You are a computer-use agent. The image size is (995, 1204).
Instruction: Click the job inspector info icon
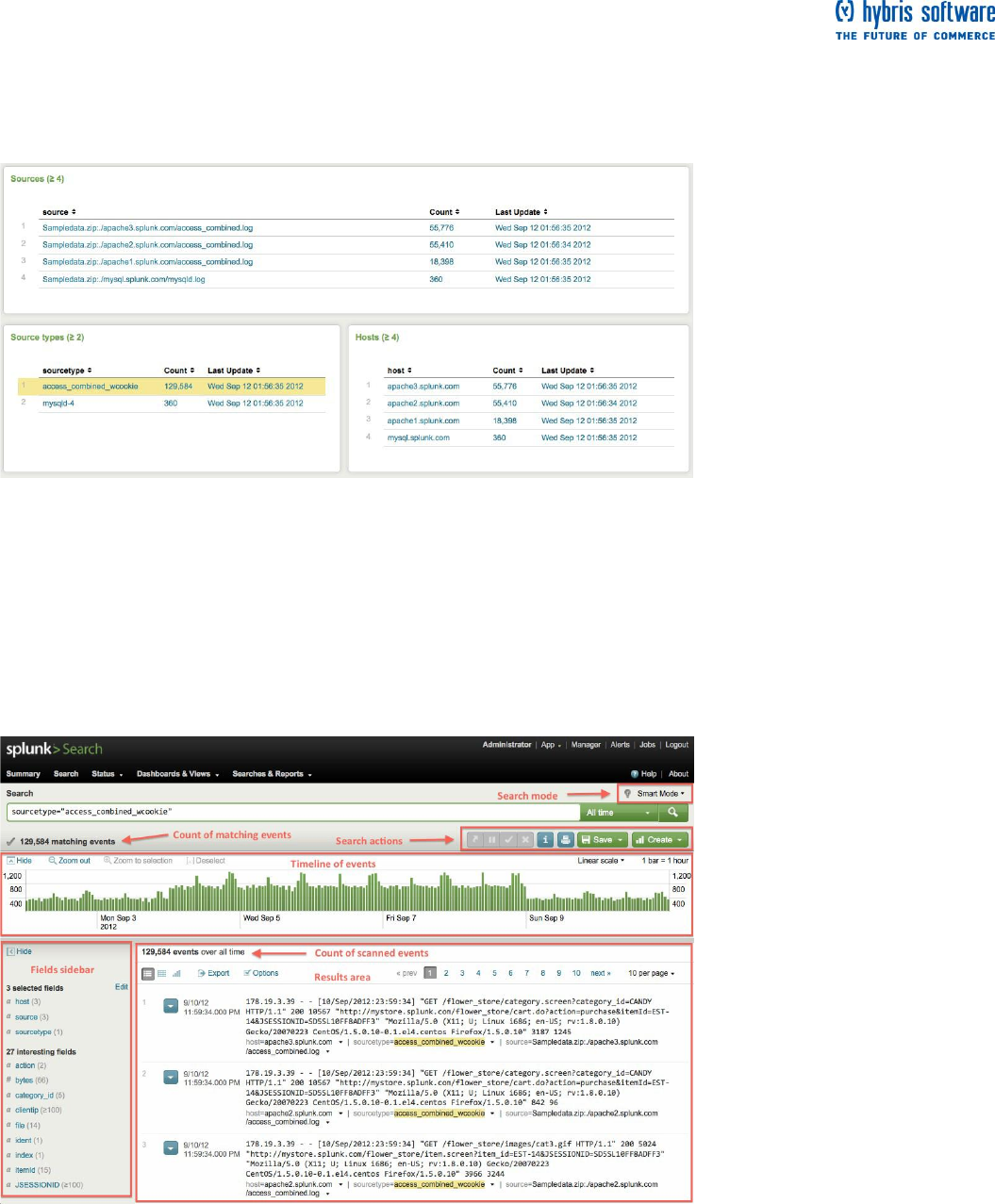[545, 839]
